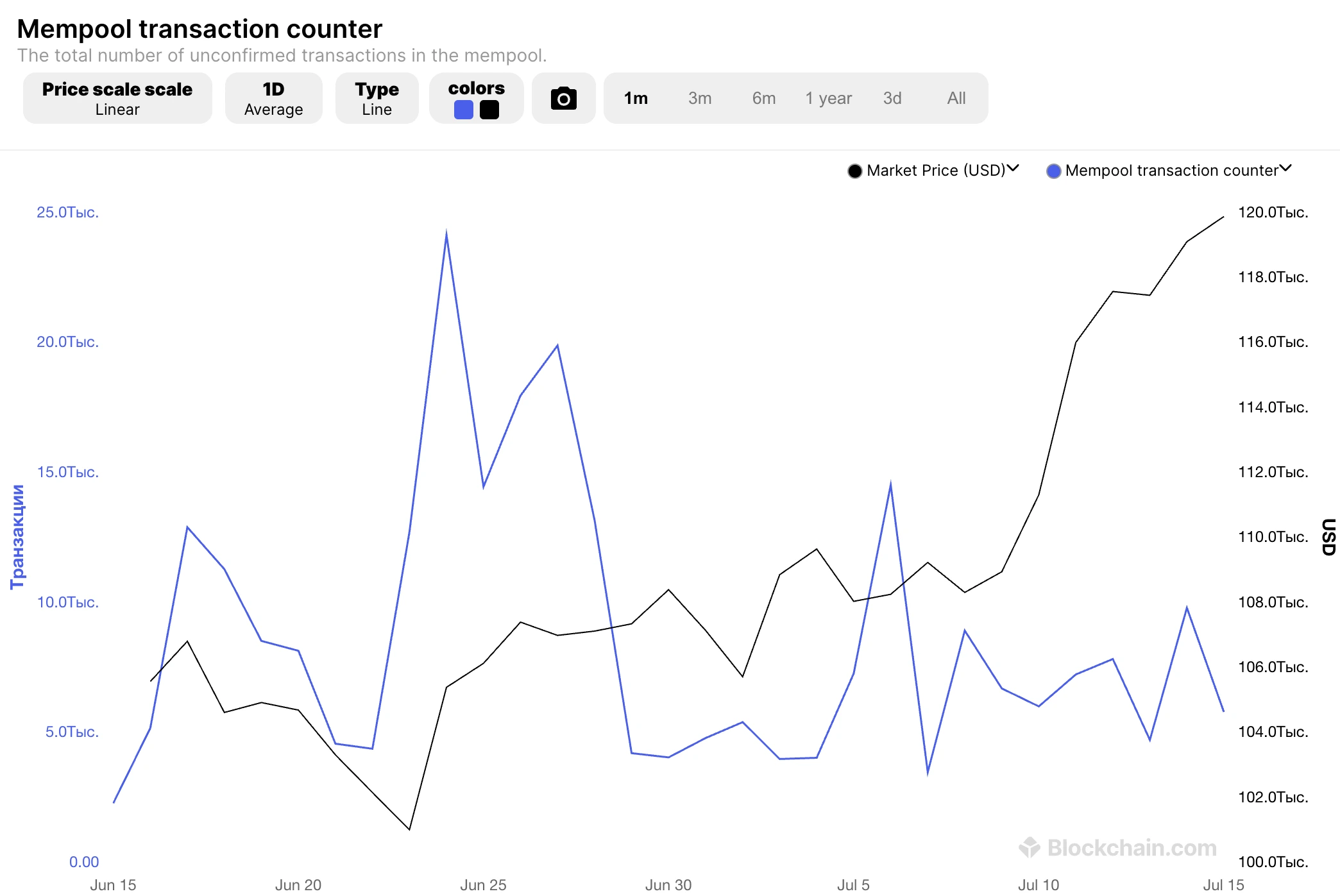Switch to the 3m time range
1340x896 pixels.
pyautogui.click(x=700, y=98)
